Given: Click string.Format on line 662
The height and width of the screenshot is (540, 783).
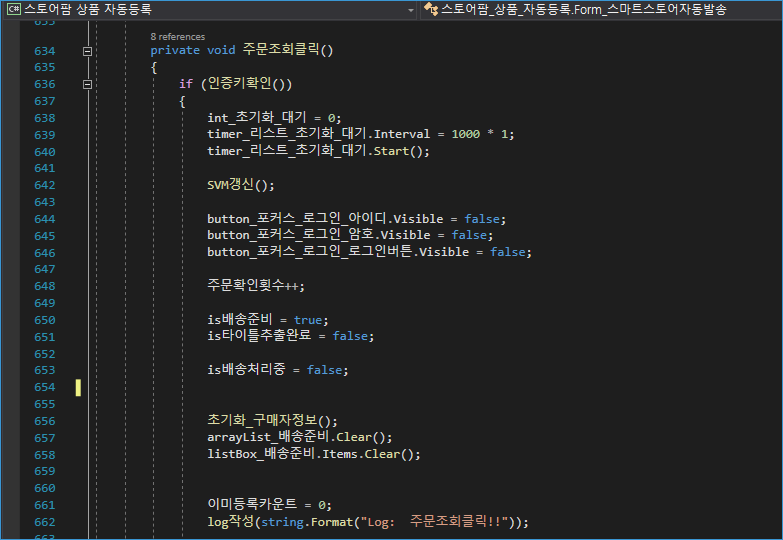Looking at the screenshot, I should click(x=307, y=522).
